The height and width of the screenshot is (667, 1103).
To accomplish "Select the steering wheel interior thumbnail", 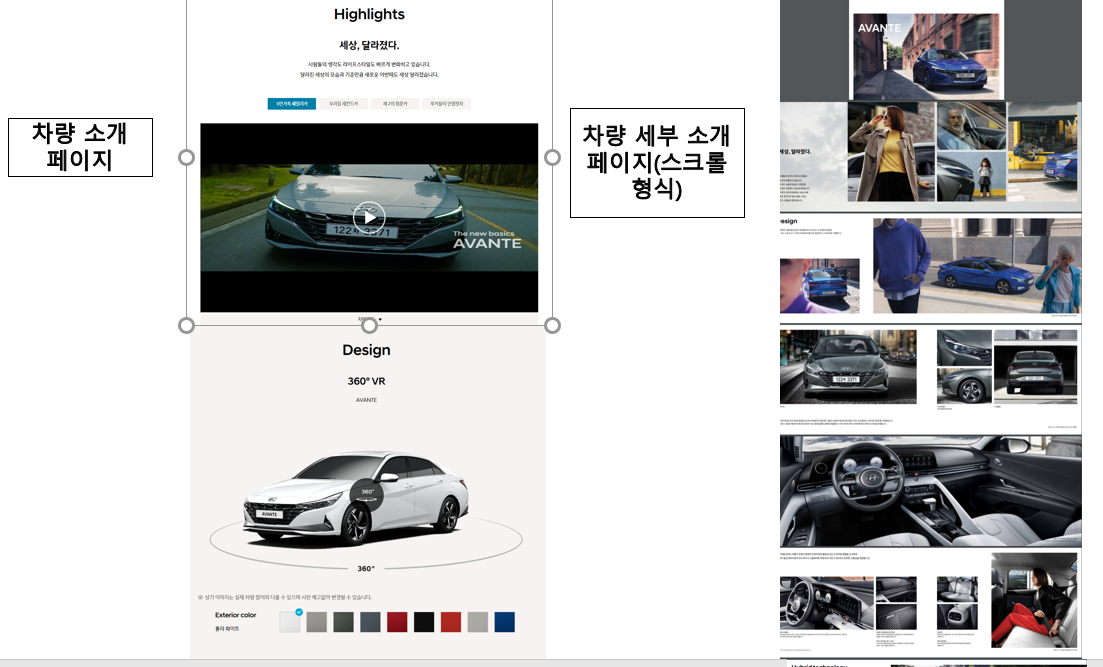I will point(827,603).
